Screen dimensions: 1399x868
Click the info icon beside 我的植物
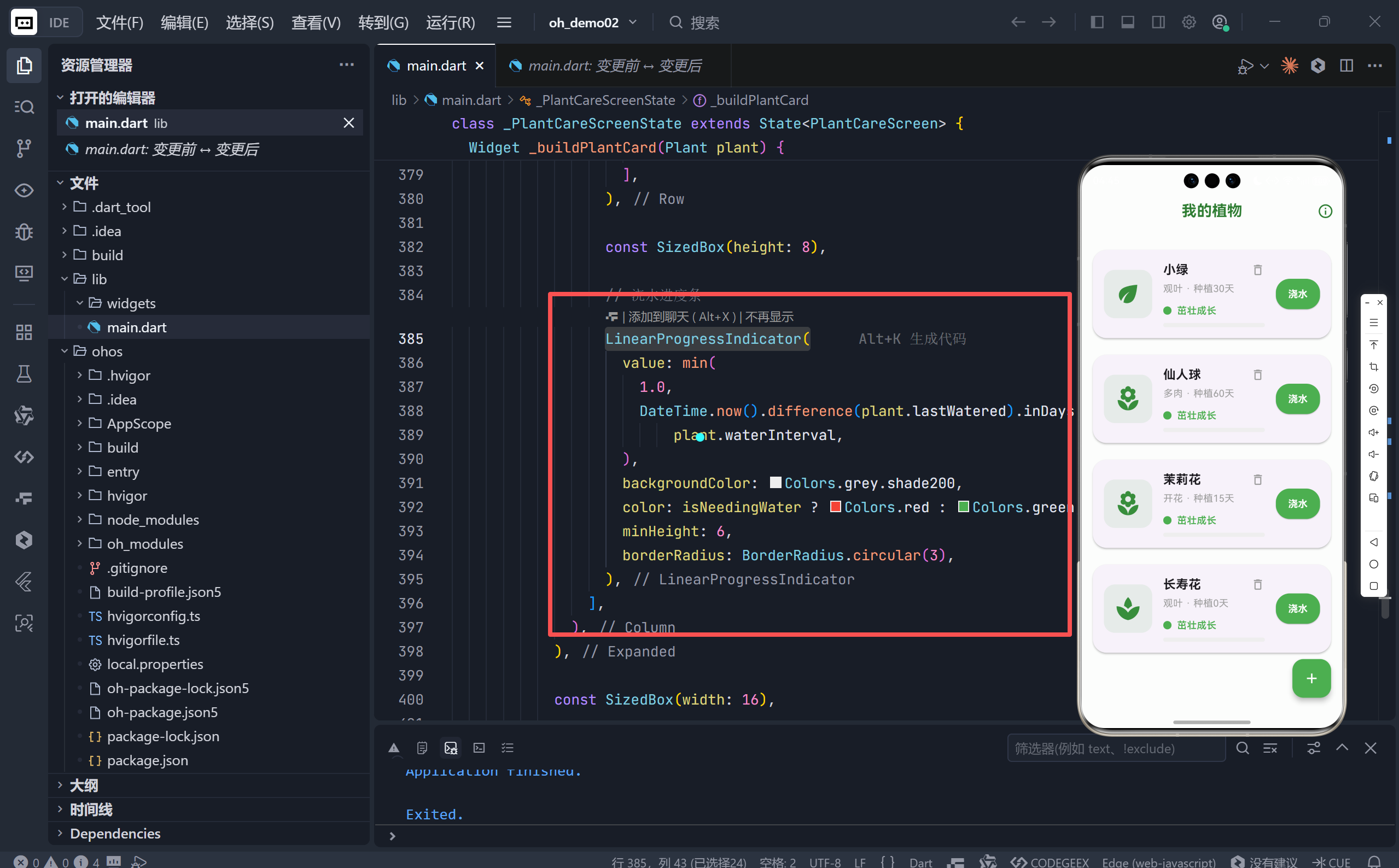1325,211
